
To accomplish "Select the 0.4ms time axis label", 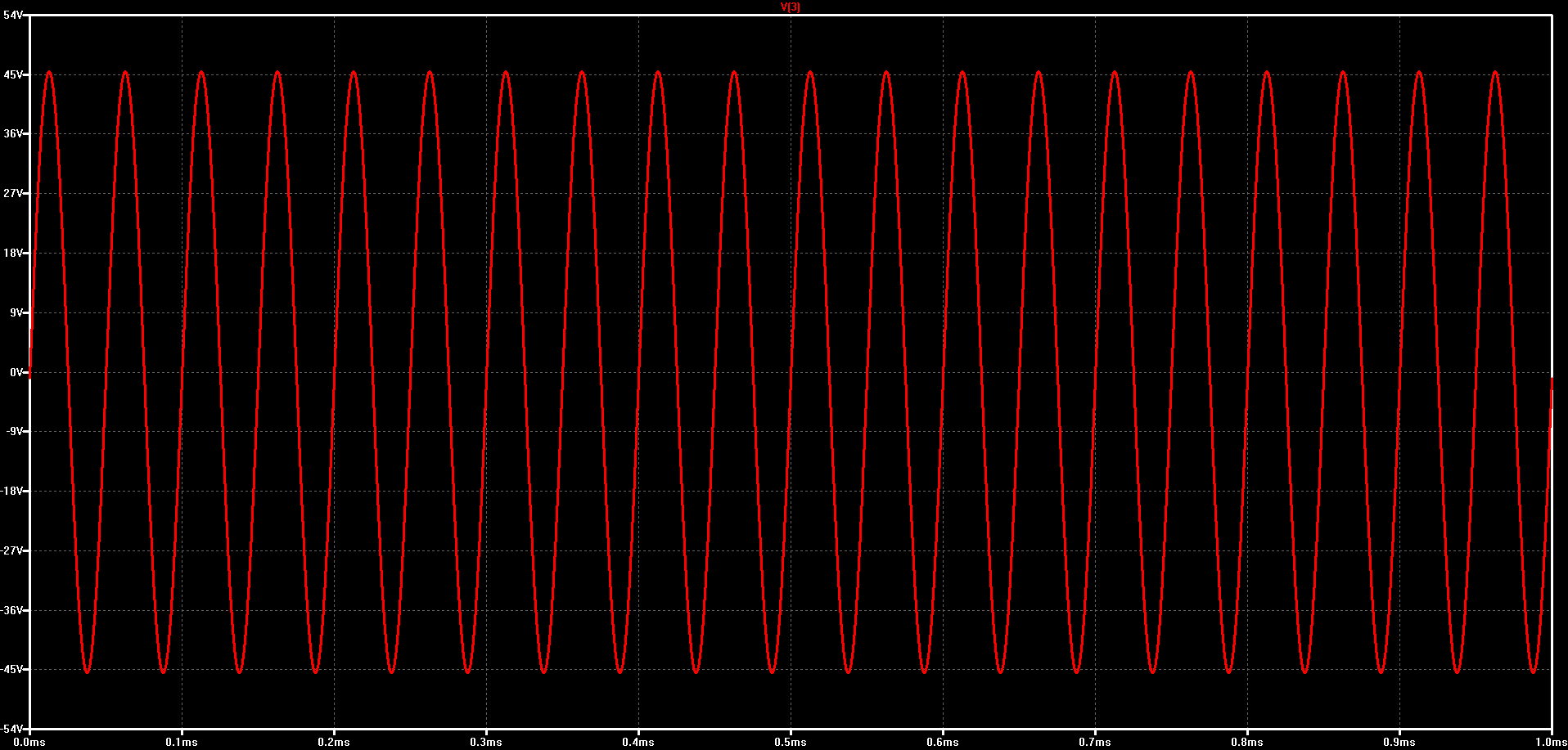I will [x=638, y=743].
